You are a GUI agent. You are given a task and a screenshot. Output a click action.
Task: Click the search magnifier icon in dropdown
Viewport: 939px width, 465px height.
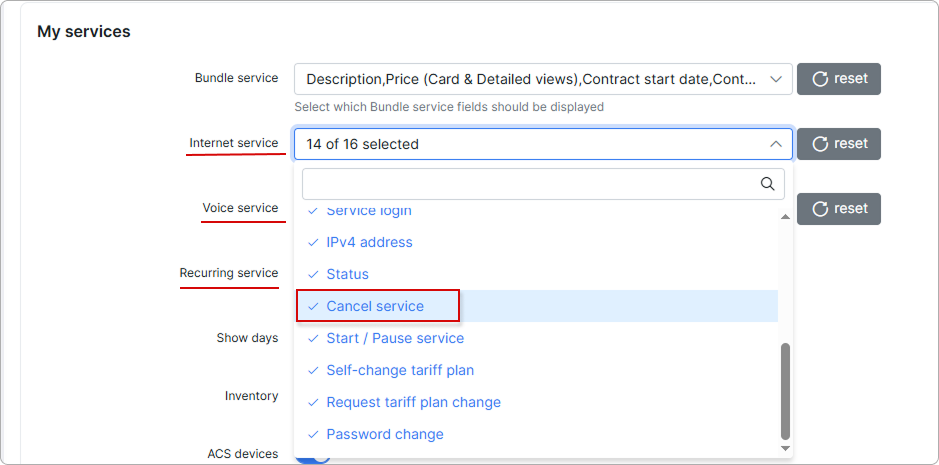click(x=767, y=184)
